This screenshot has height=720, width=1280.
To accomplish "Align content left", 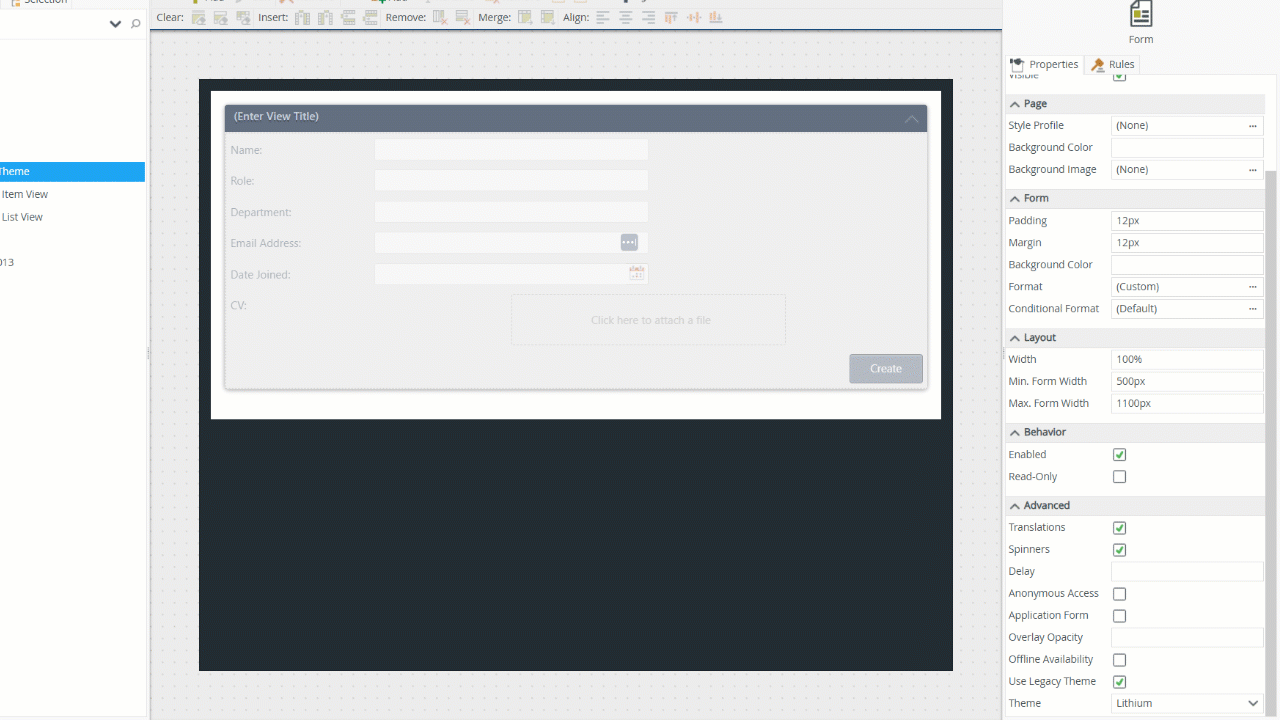I will tap(603, 17).
